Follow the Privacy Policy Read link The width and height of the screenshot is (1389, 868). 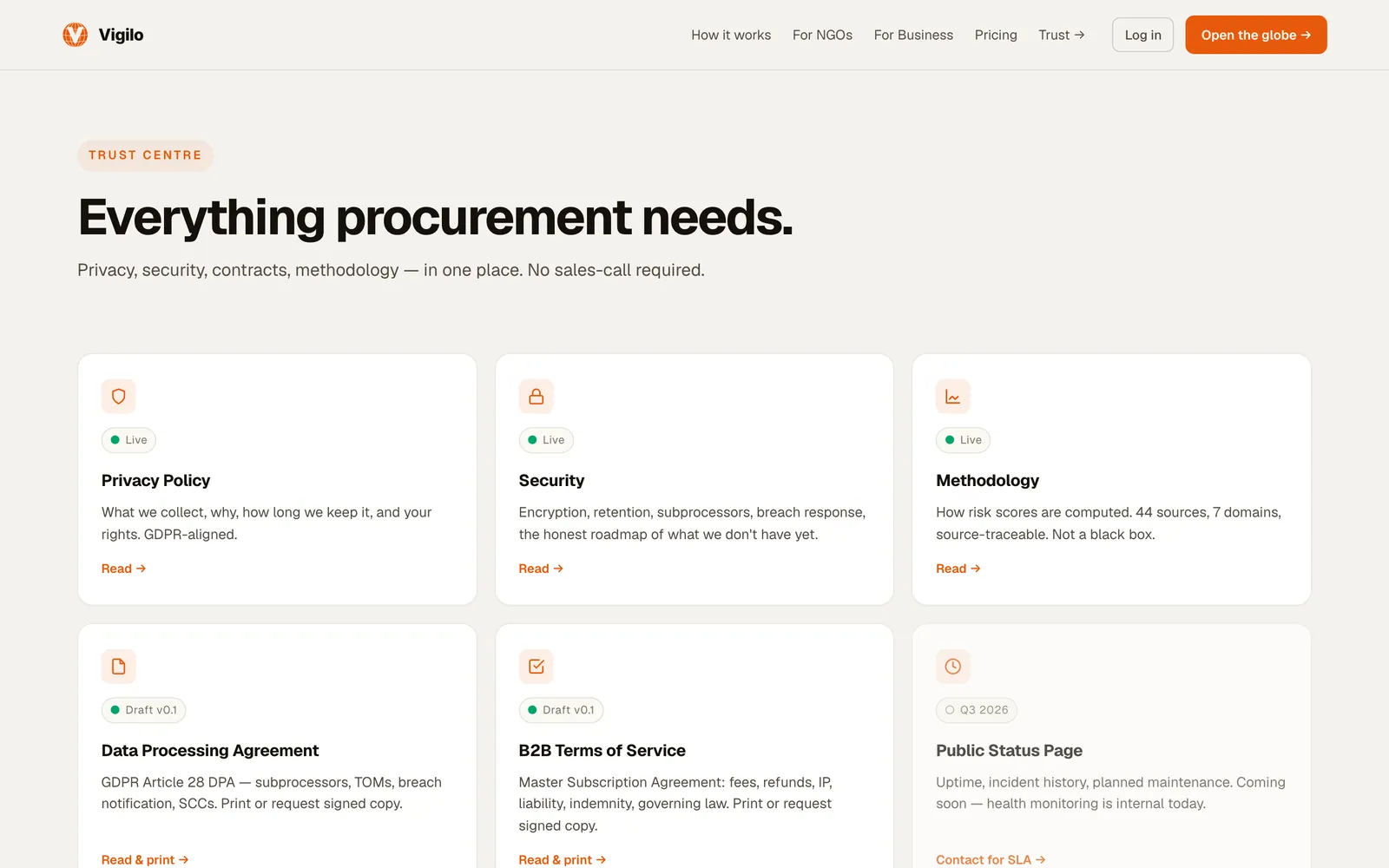pos(123,569)
